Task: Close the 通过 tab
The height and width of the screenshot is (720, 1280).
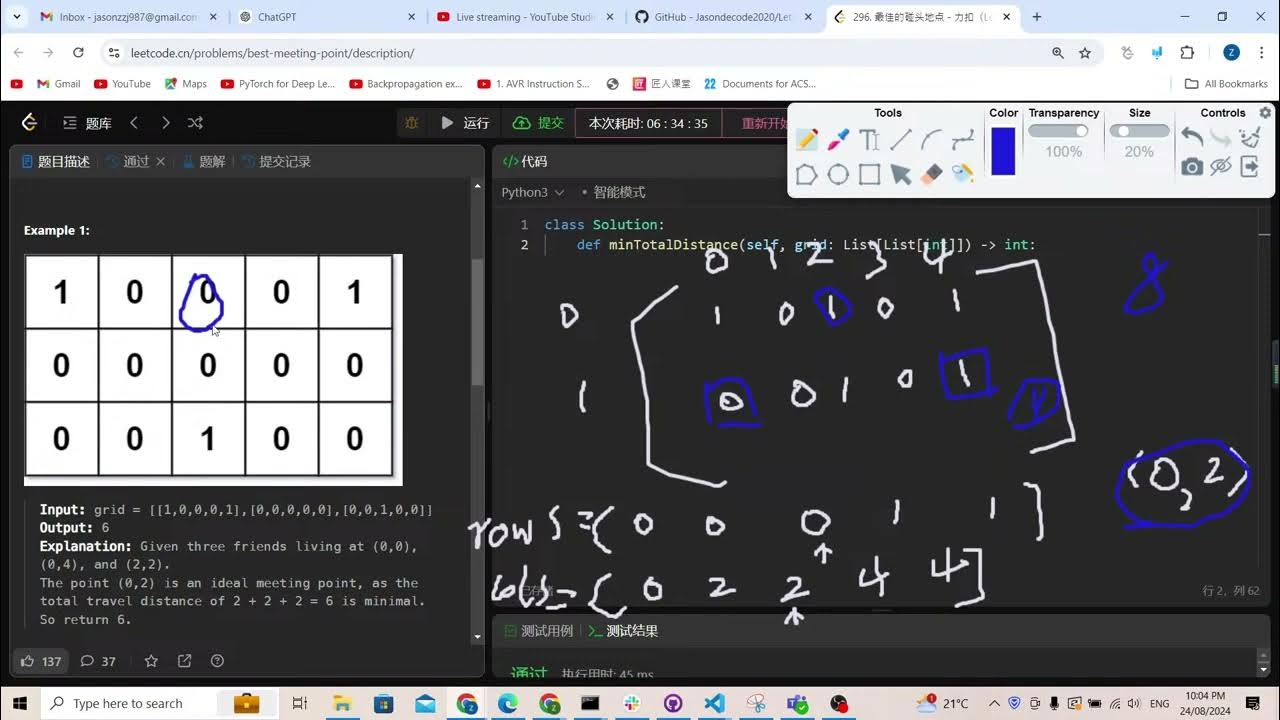Action: 160,161
